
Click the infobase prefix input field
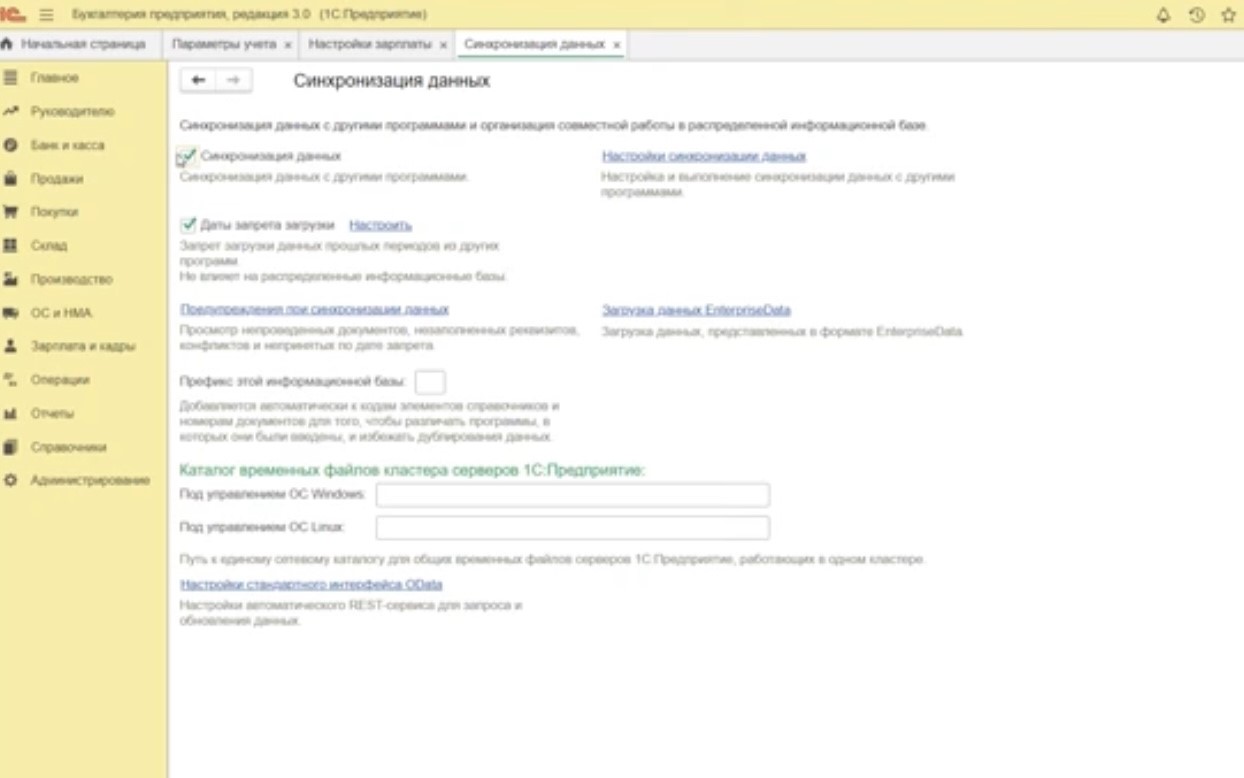430,382
